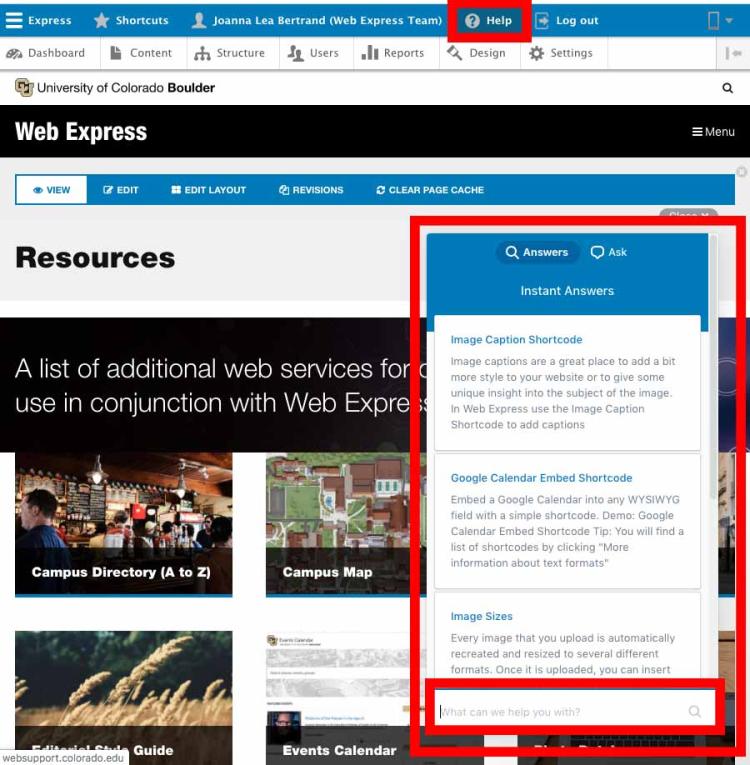Screen dimensions: 750x765
Task: Open the Campus Directory (A to Z) tile
Action: 123,524
